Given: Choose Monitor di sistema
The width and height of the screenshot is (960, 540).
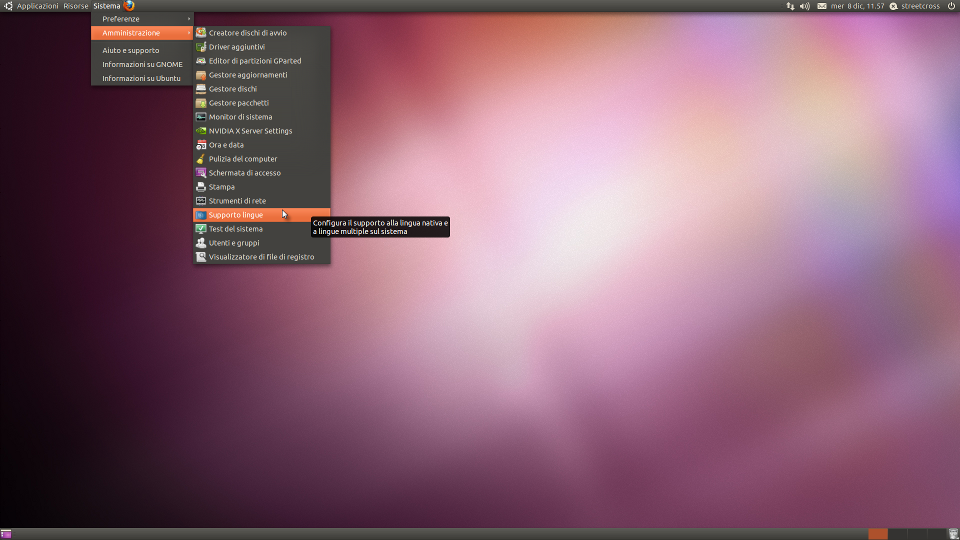Looking at the screenshot, I should 240,117.
